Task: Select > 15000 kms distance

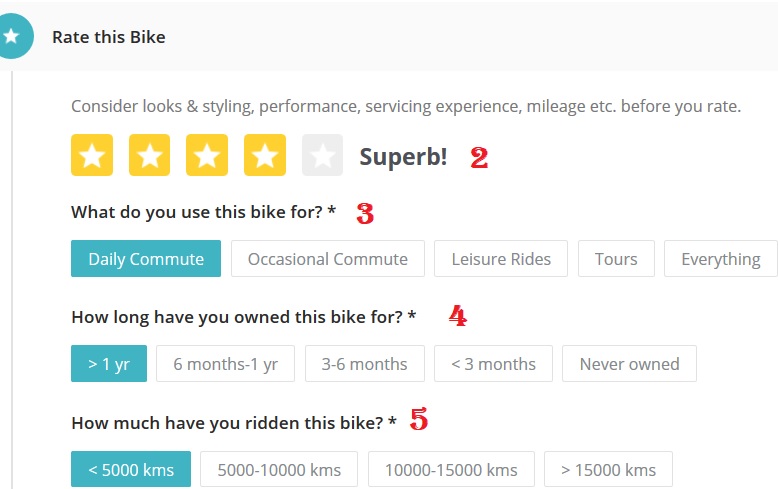Action: pyautogui.click(x=608, y=469)
